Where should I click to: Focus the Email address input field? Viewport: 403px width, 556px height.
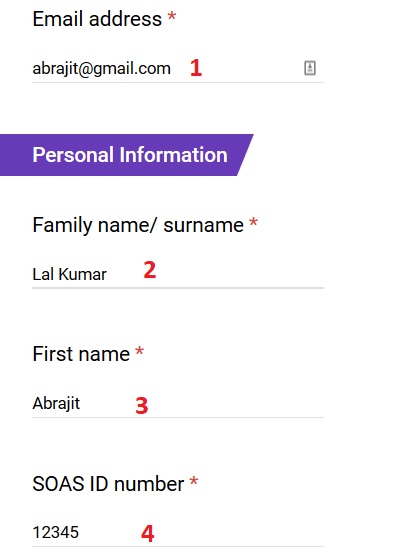pyautogui.click(x=178, y=68)
